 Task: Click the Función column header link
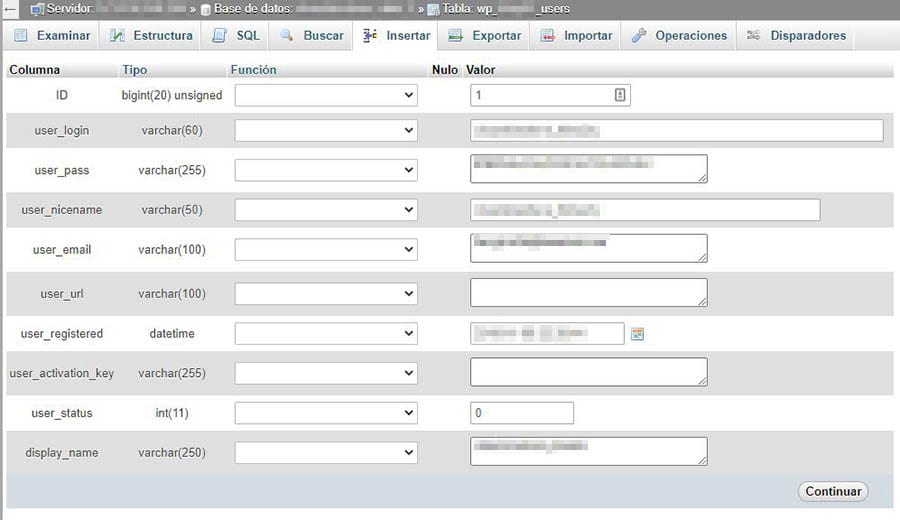coord(253,70)
